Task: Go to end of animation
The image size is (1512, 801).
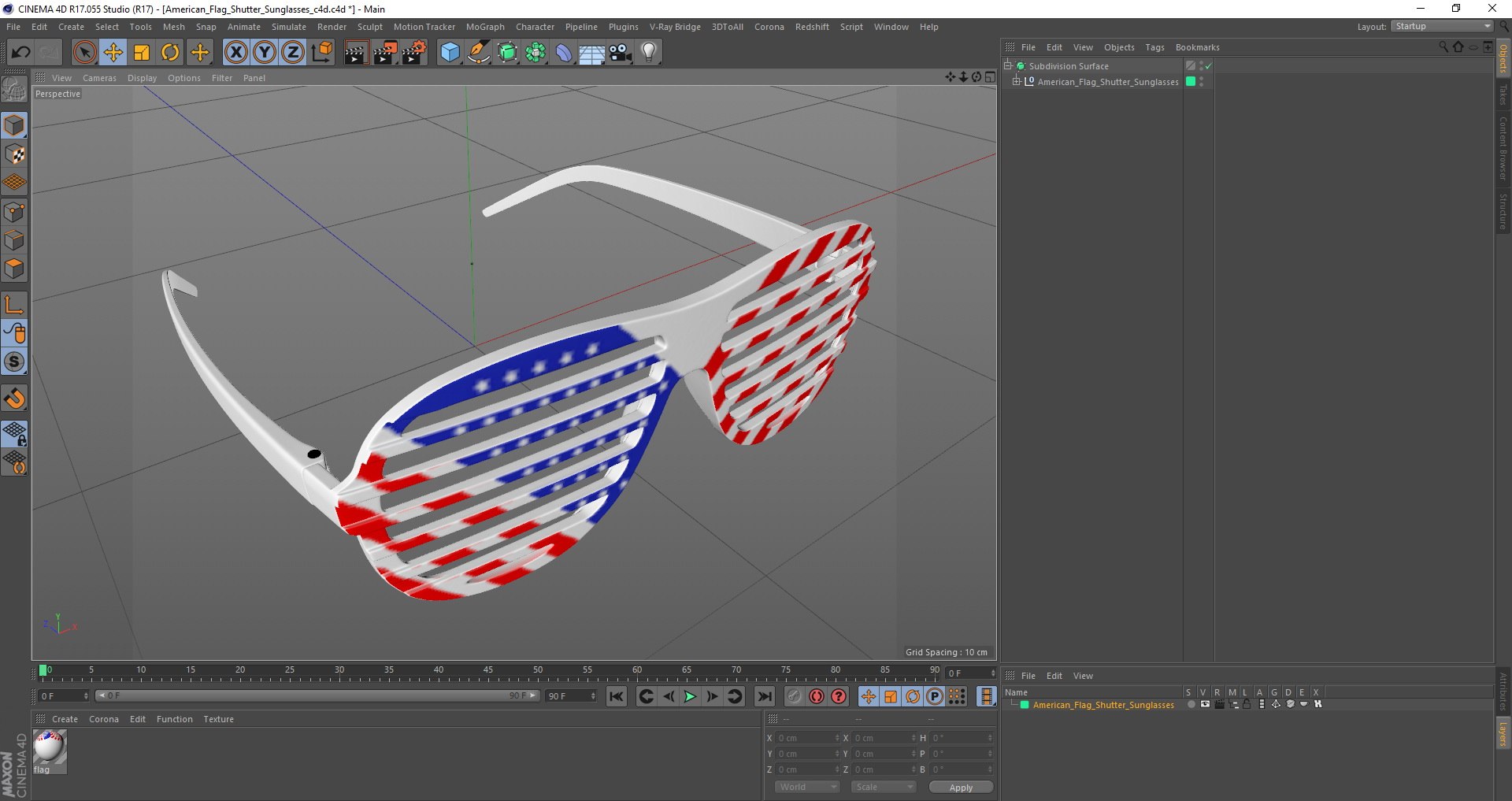Action: 764,696
